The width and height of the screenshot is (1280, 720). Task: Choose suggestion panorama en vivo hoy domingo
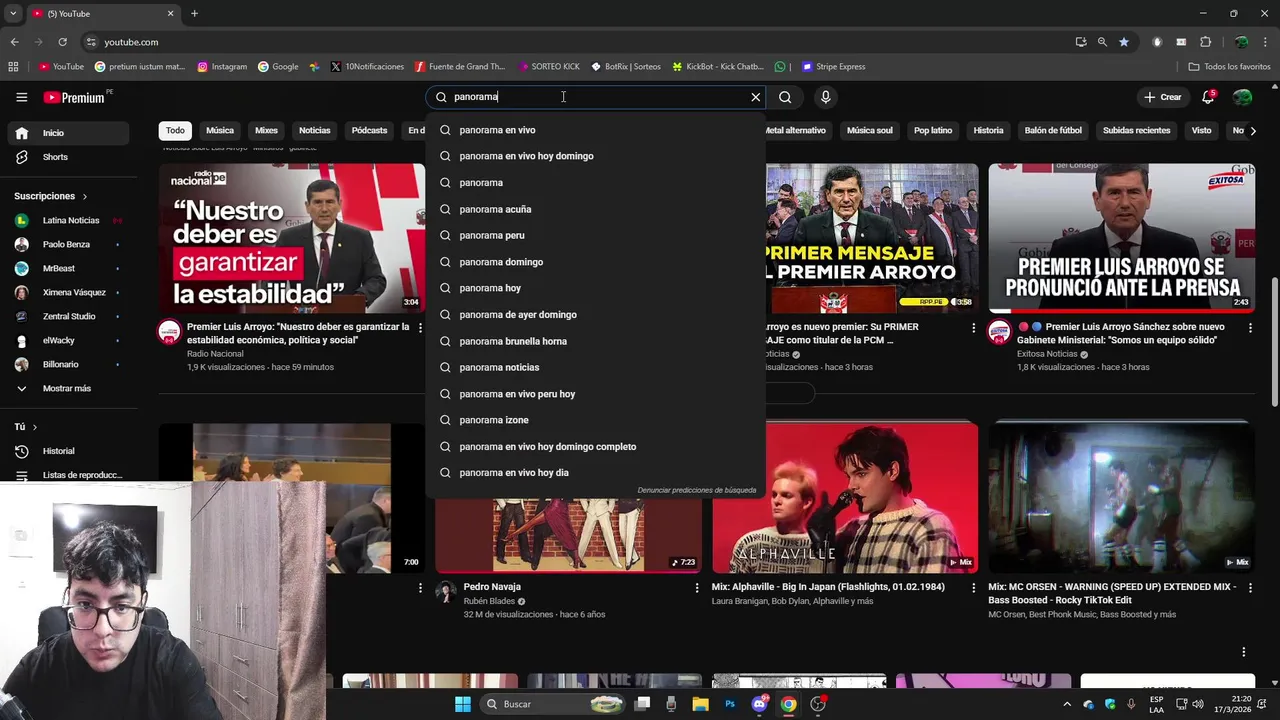pos(595,156)
